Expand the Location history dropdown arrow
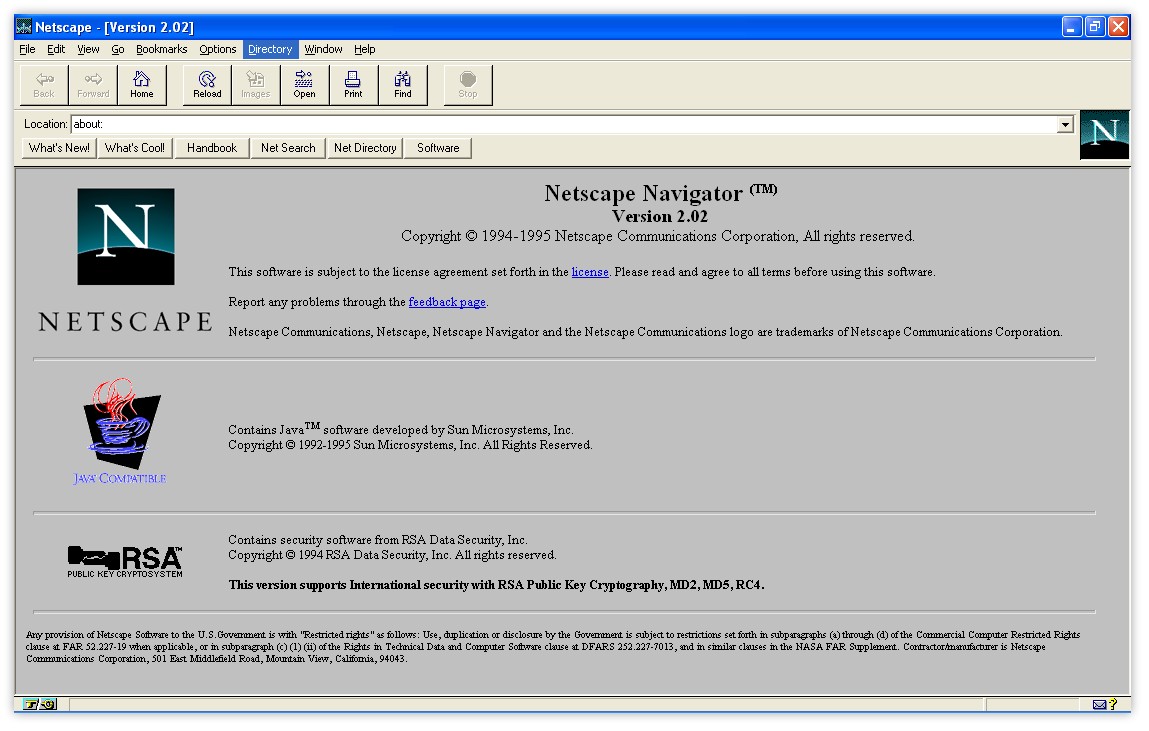 pyautogui.click(x=1065, y=125)
